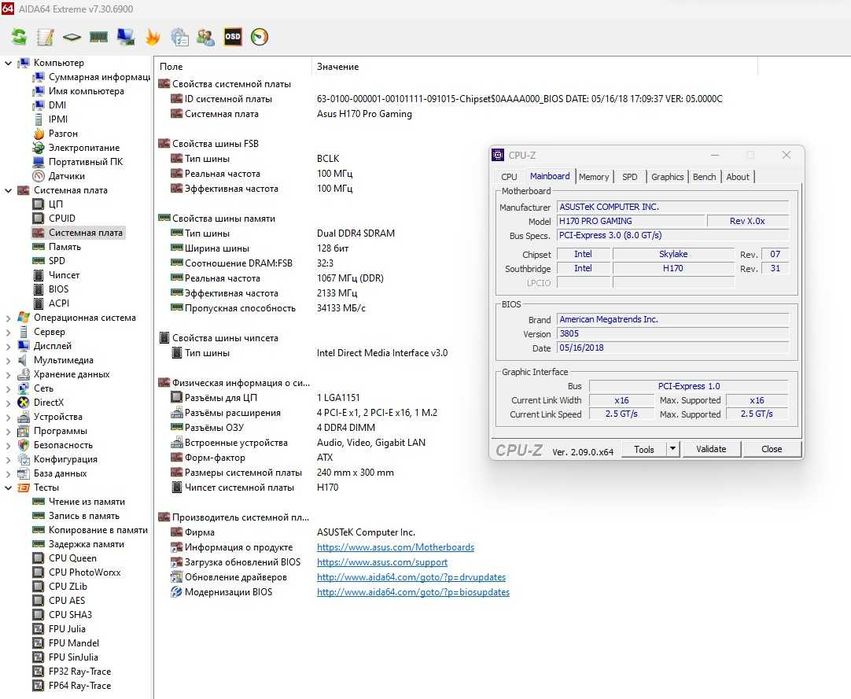The width and height of the screenshot is (851, 699).
Task: Collapse the Компьютер tree node
Action: click(8, 63)
